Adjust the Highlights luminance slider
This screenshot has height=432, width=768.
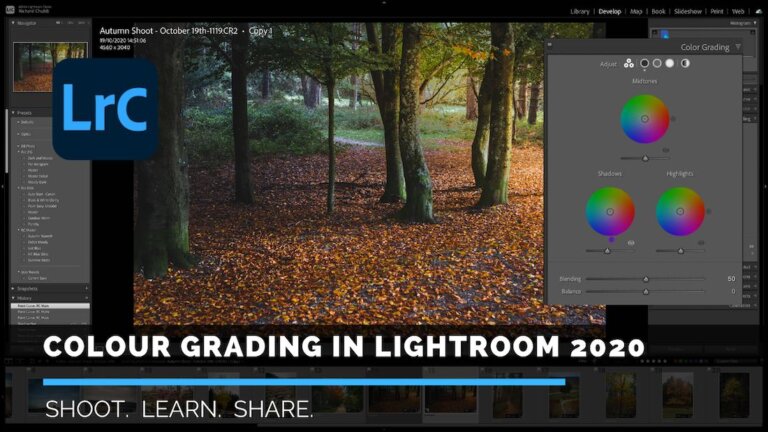680,251
